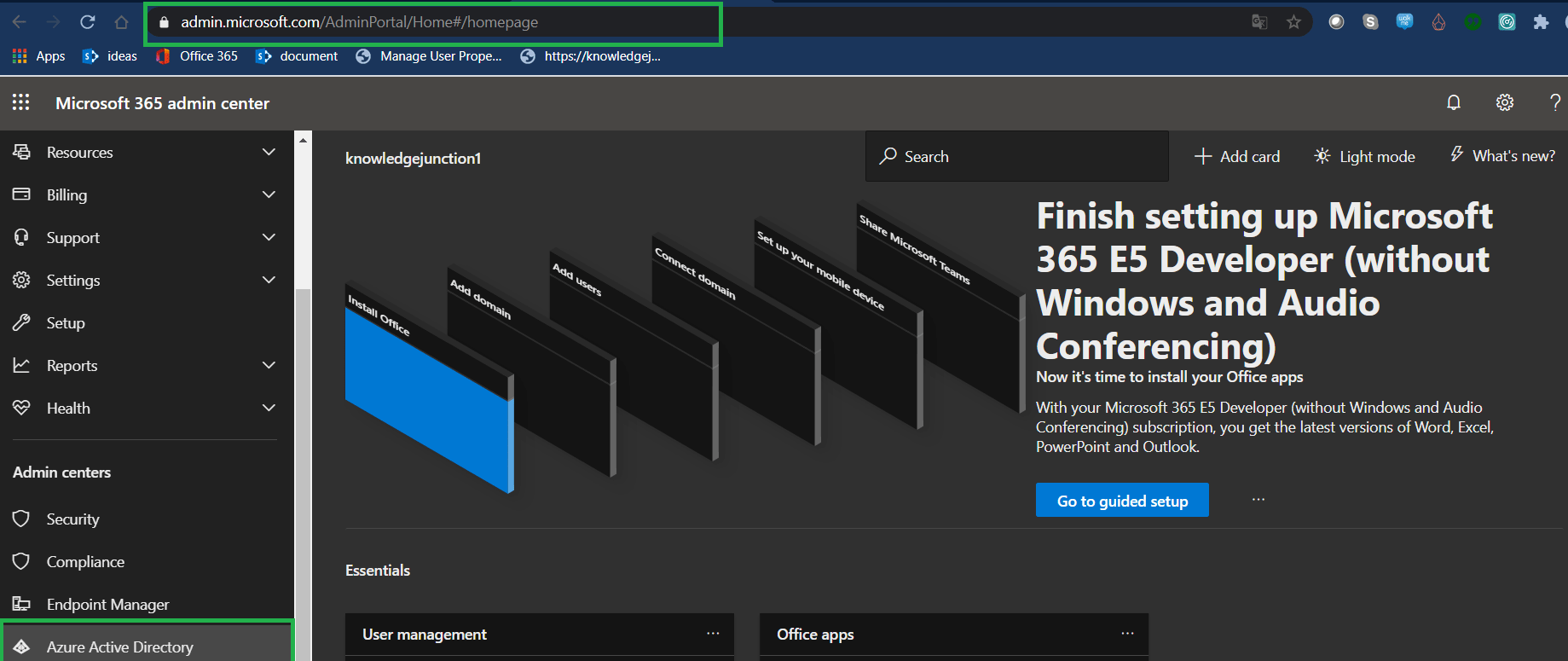Open the Endpoint Manager admin center
The width and height of the screenshot is (1568, 661).
147,604
